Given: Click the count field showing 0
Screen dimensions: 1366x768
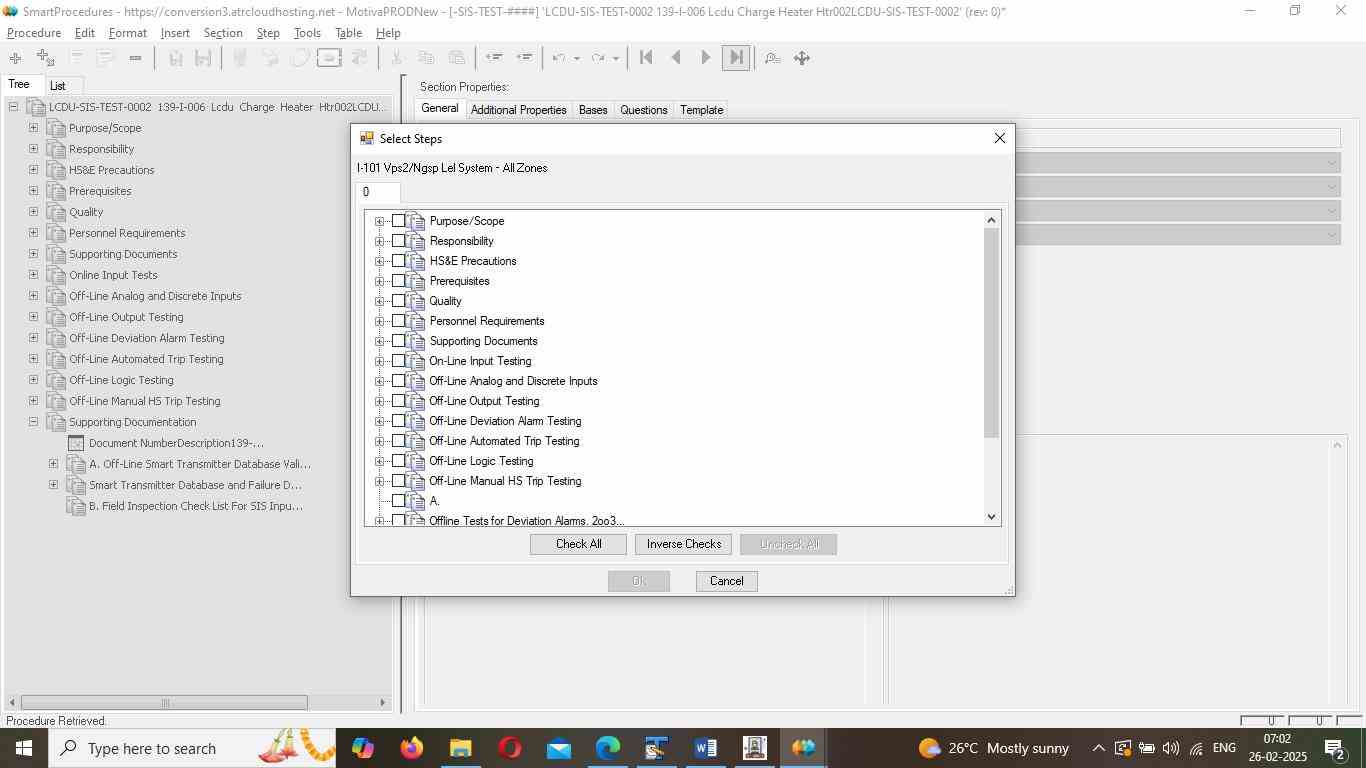Looking at the screenshot, I should point(379,192).
